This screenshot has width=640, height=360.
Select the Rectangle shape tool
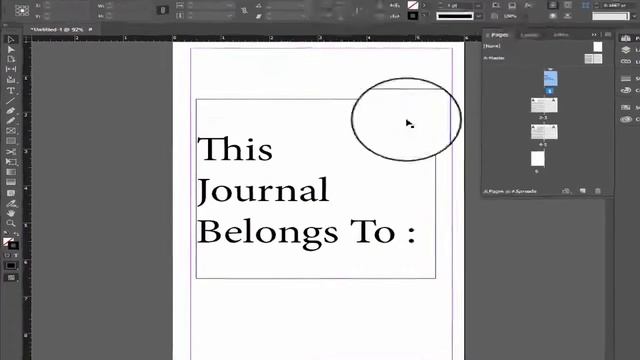tap(11, 141)
